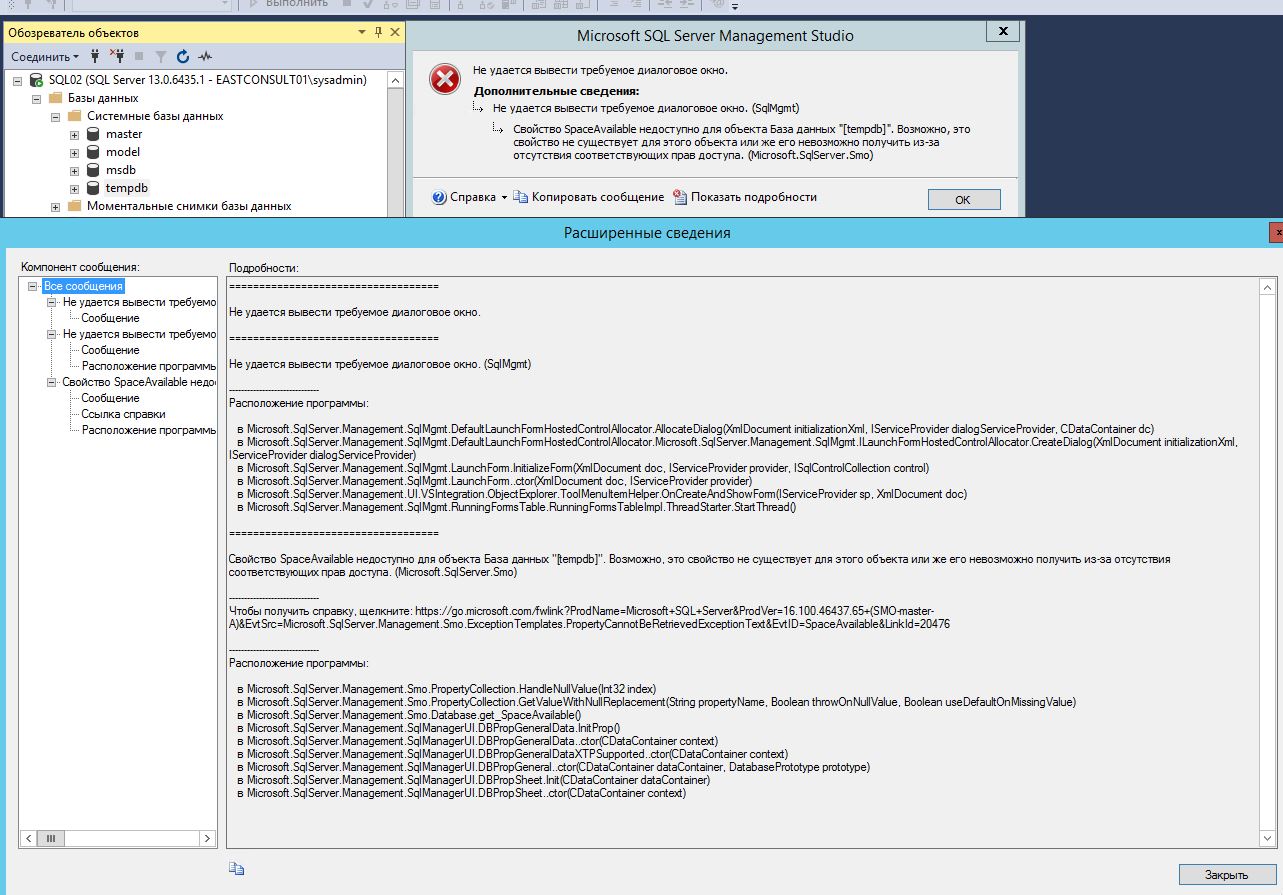This screenshot has width=1283, height=895.
Task: Click the copy icon below message tree
Action: [x=236, y=868]
